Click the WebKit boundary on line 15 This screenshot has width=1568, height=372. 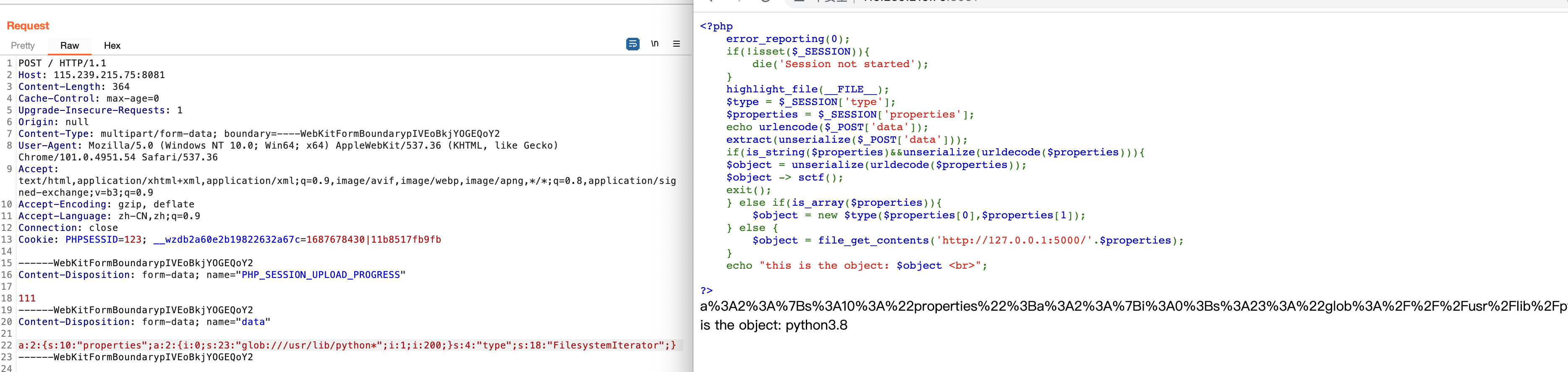pyautogui.click(x=136, y=263)
